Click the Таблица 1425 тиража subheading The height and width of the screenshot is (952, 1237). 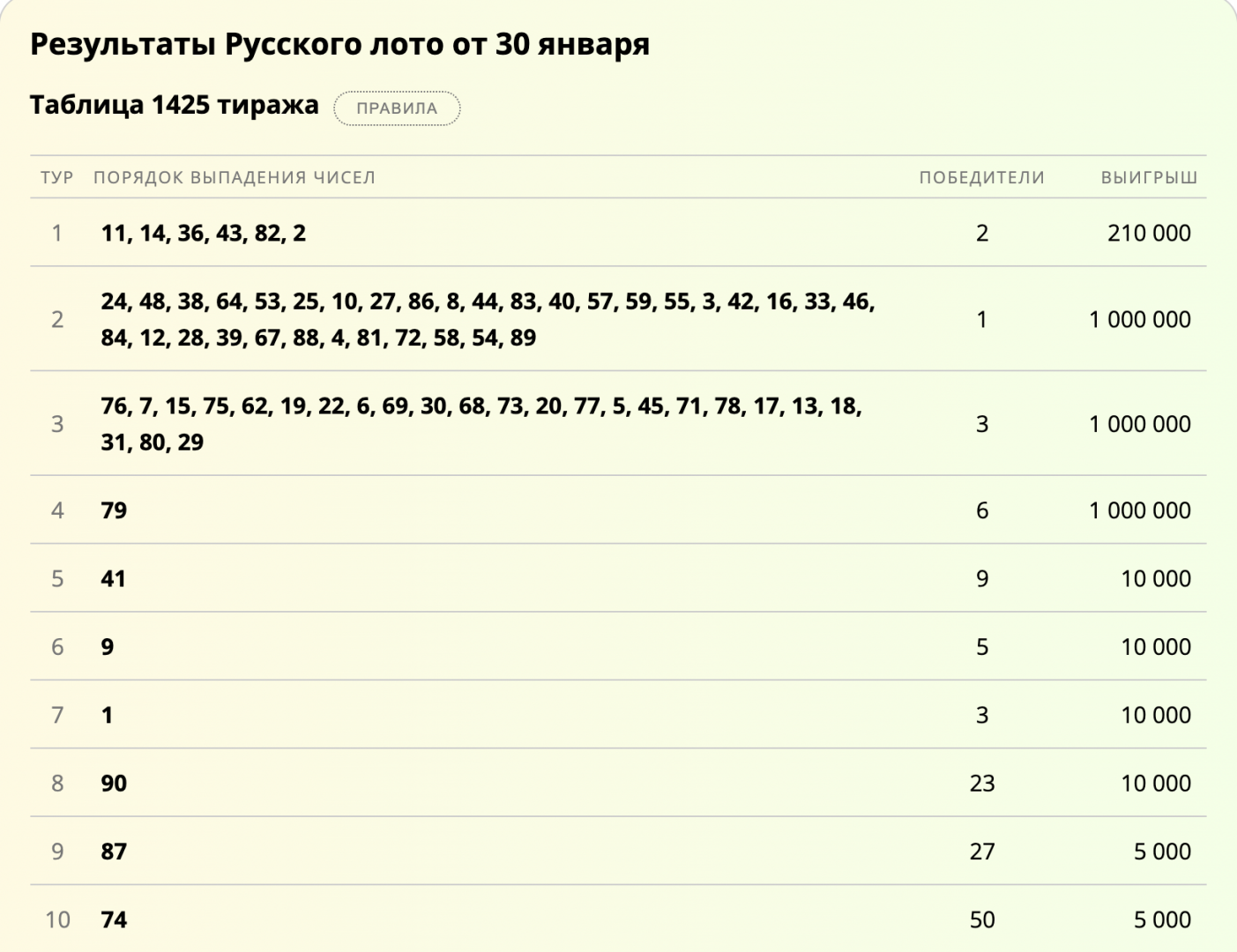175,105
